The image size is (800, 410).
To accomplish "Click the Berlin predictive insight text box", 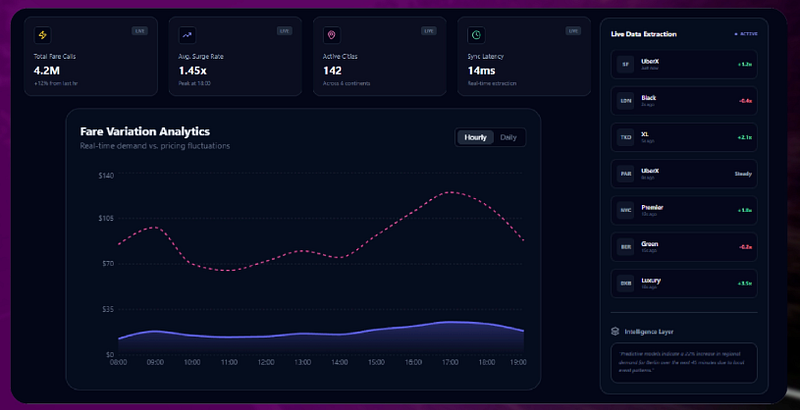I will pyautogui.click(x=684, y=363).
